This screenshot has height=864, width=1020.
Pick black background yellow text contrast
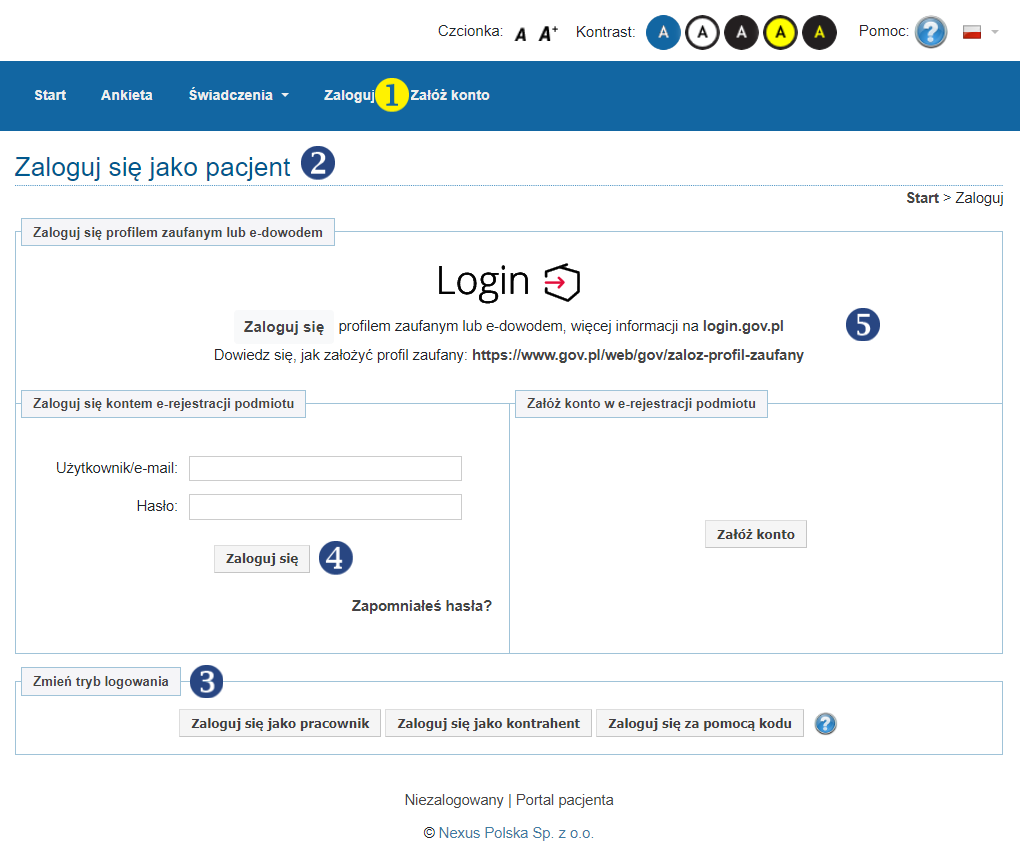(x=819, y=33)
